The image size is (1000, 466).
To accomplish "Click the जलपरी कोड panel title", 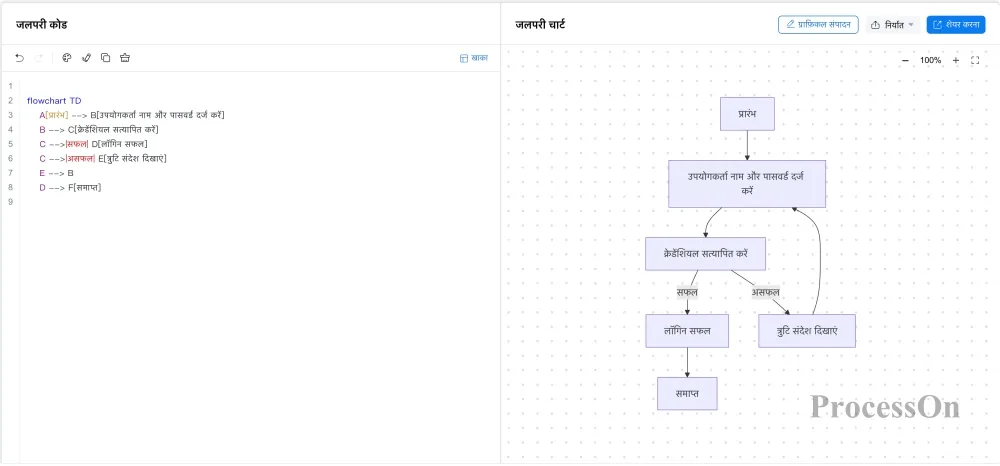I will (41, 25).
